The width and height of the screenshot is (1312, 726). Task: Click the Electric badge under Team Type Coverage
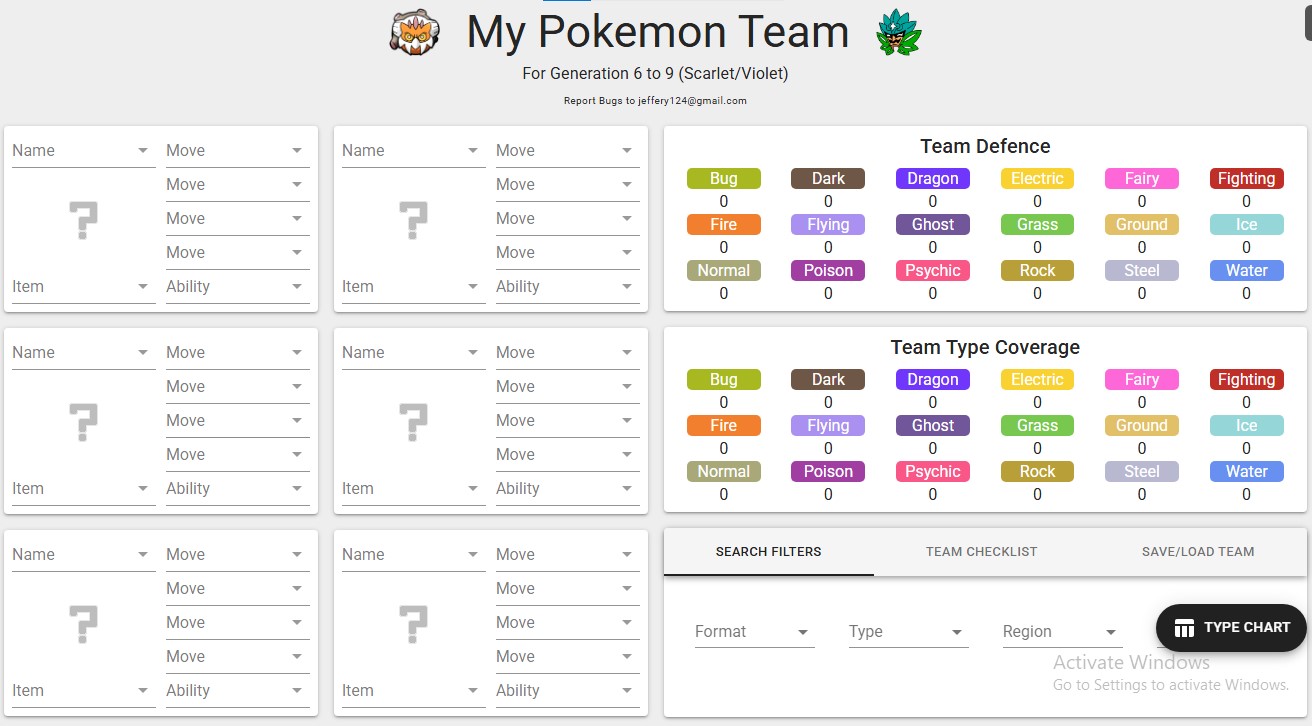tap(1037, 380)
